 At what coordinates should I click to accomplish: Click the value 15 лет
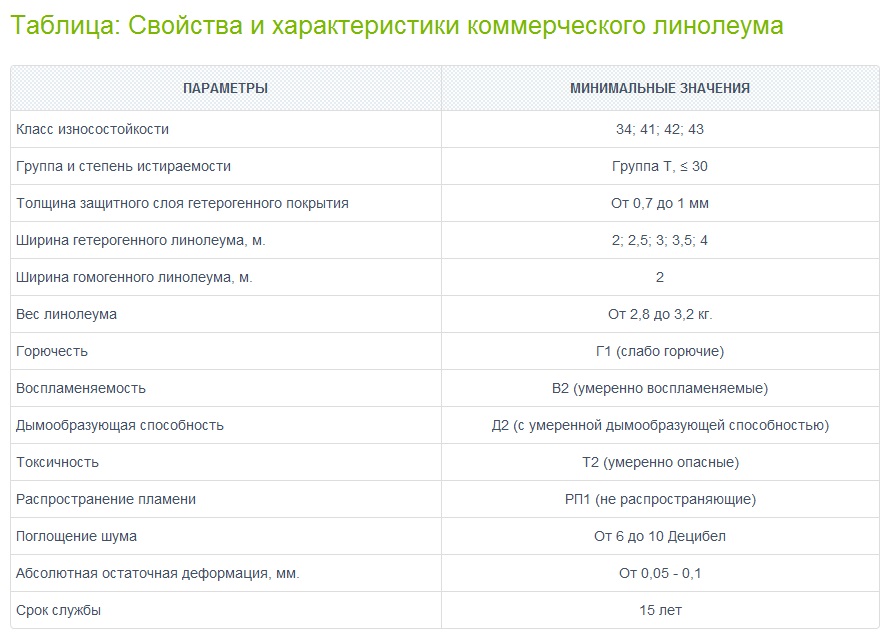[x=660, y=611]
